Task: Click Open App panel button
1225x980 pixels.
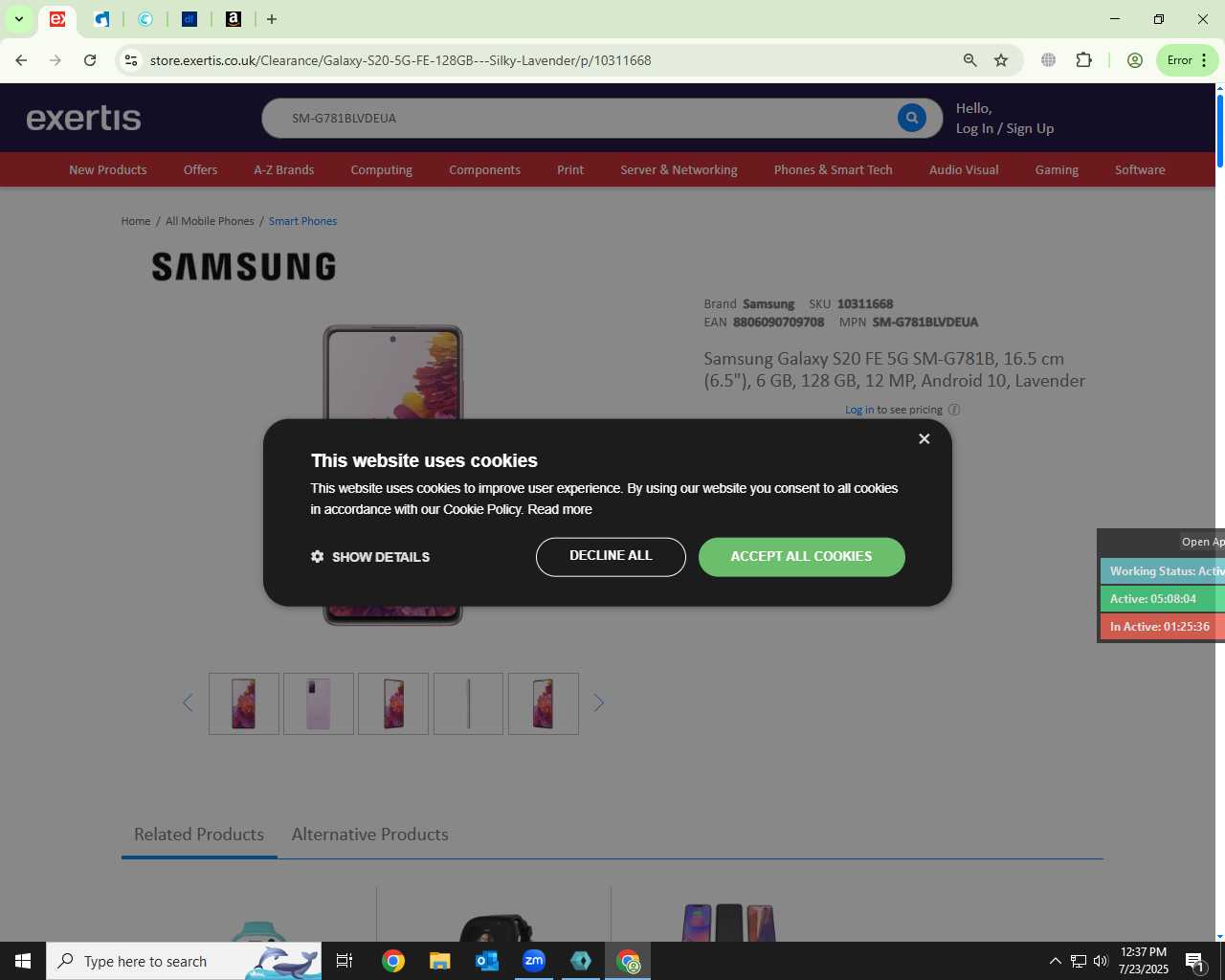Action: click(x=1202, y=542)
